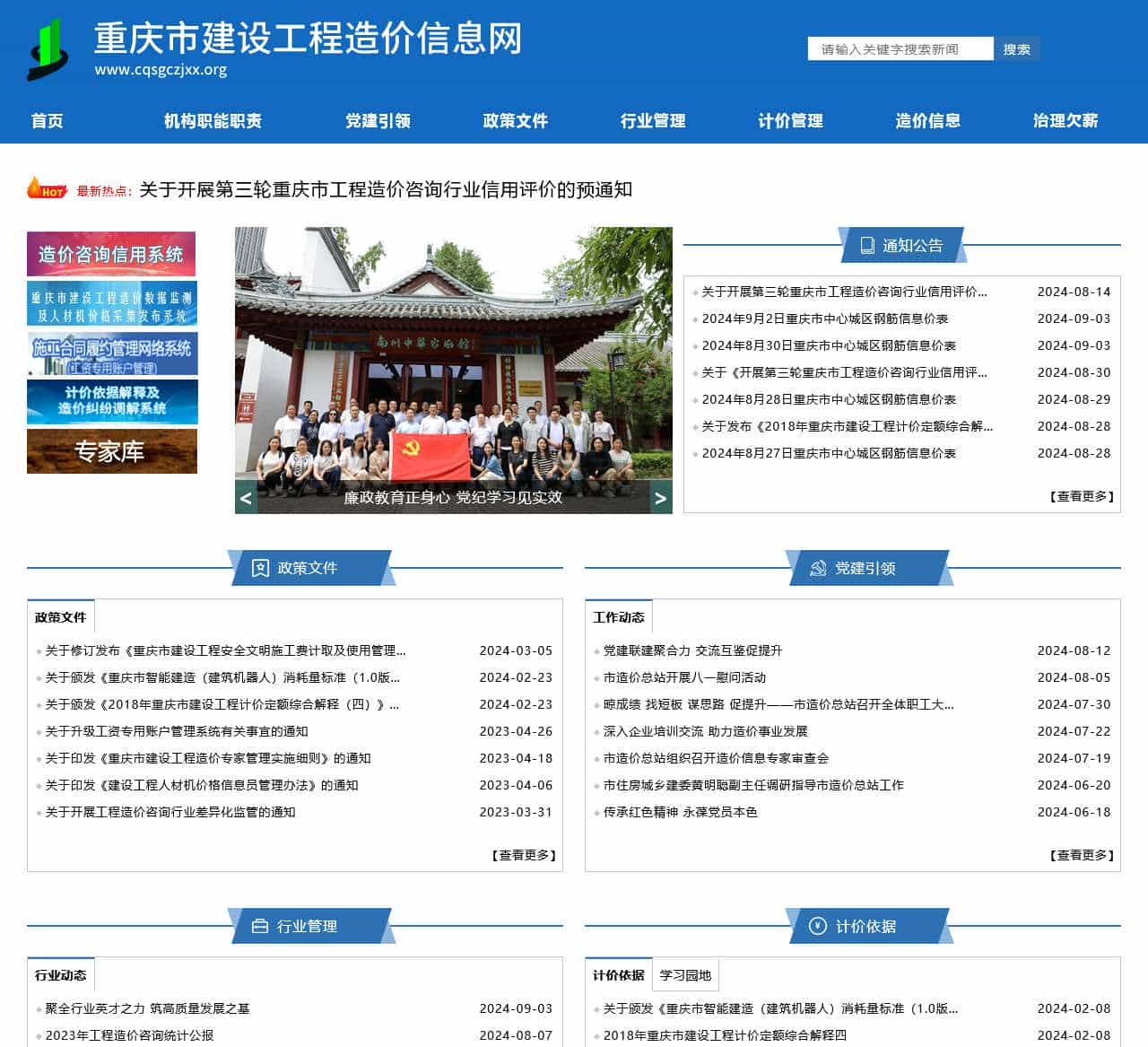The width and height of the screenshot is (1148, 1047).
Task: Click the icon beside 行业管理 section heading
Action: click(260, 927)
